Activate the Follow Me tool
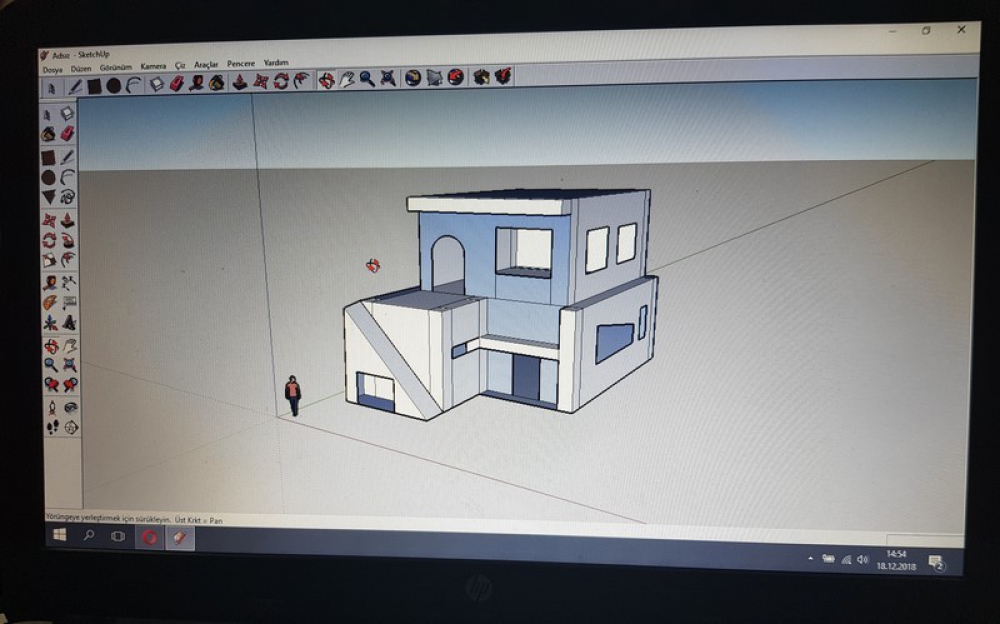 pos(68,240)
